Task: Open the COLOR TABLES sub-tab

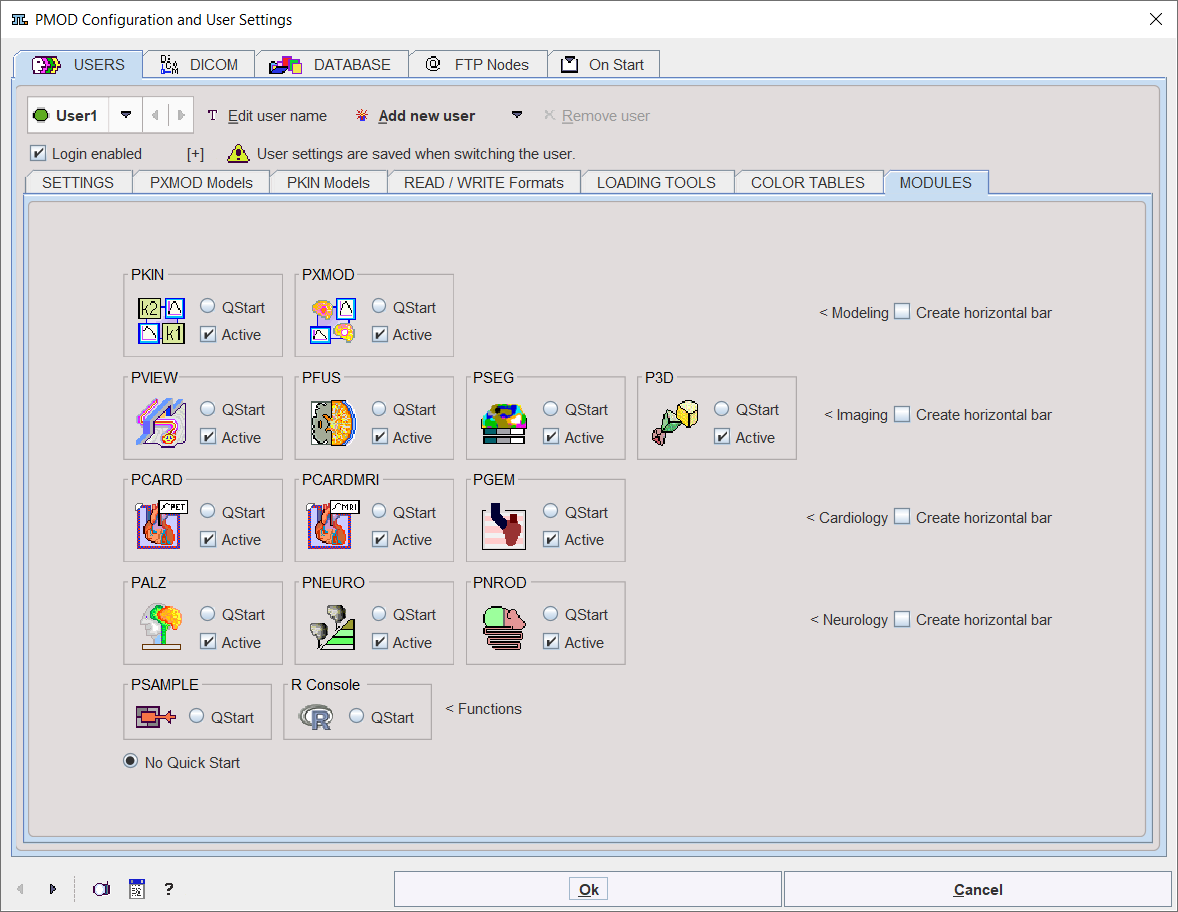Action: [808, 183]
